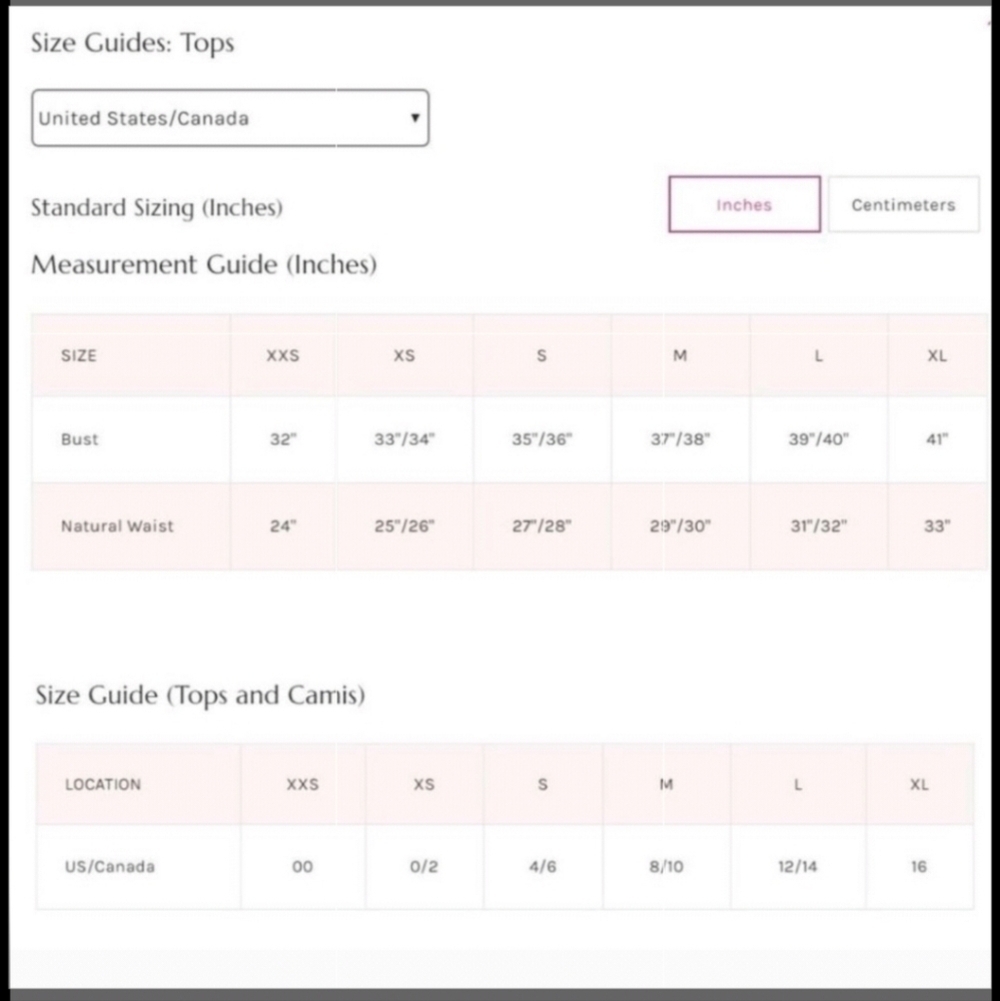Switch units to Centimeters
This screenshot has width=1000, height=1001.
point(903,204)
